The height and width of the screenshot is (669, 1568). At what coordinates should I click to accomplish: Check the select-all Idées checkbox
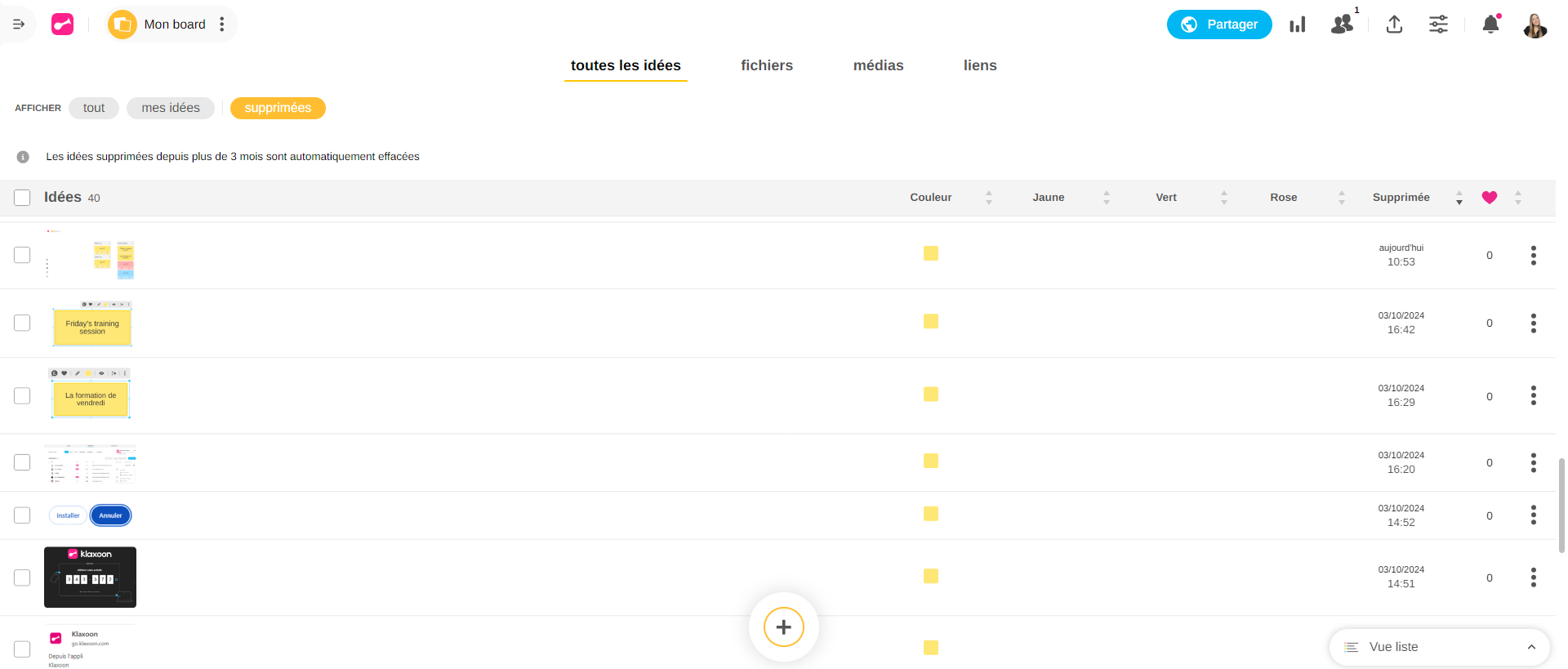(x=22, y=198)
